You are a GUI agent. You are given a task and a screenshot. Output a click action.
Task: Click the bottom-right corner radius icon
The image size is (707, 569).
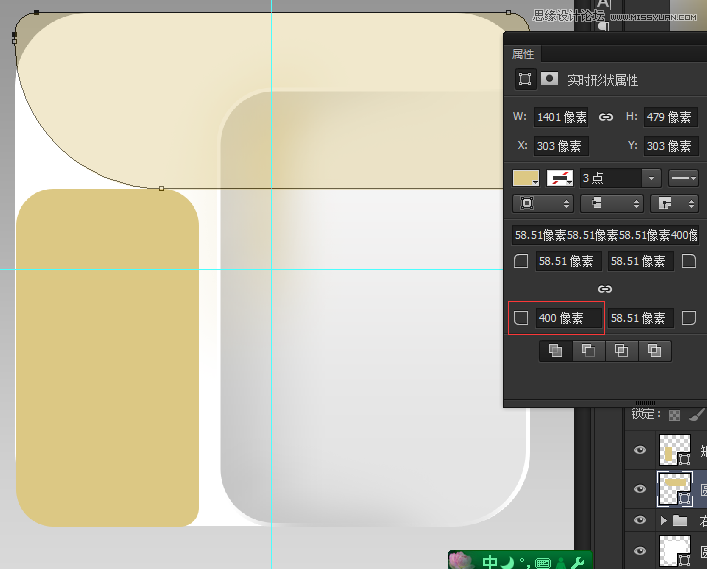click(x=689, y=318)
